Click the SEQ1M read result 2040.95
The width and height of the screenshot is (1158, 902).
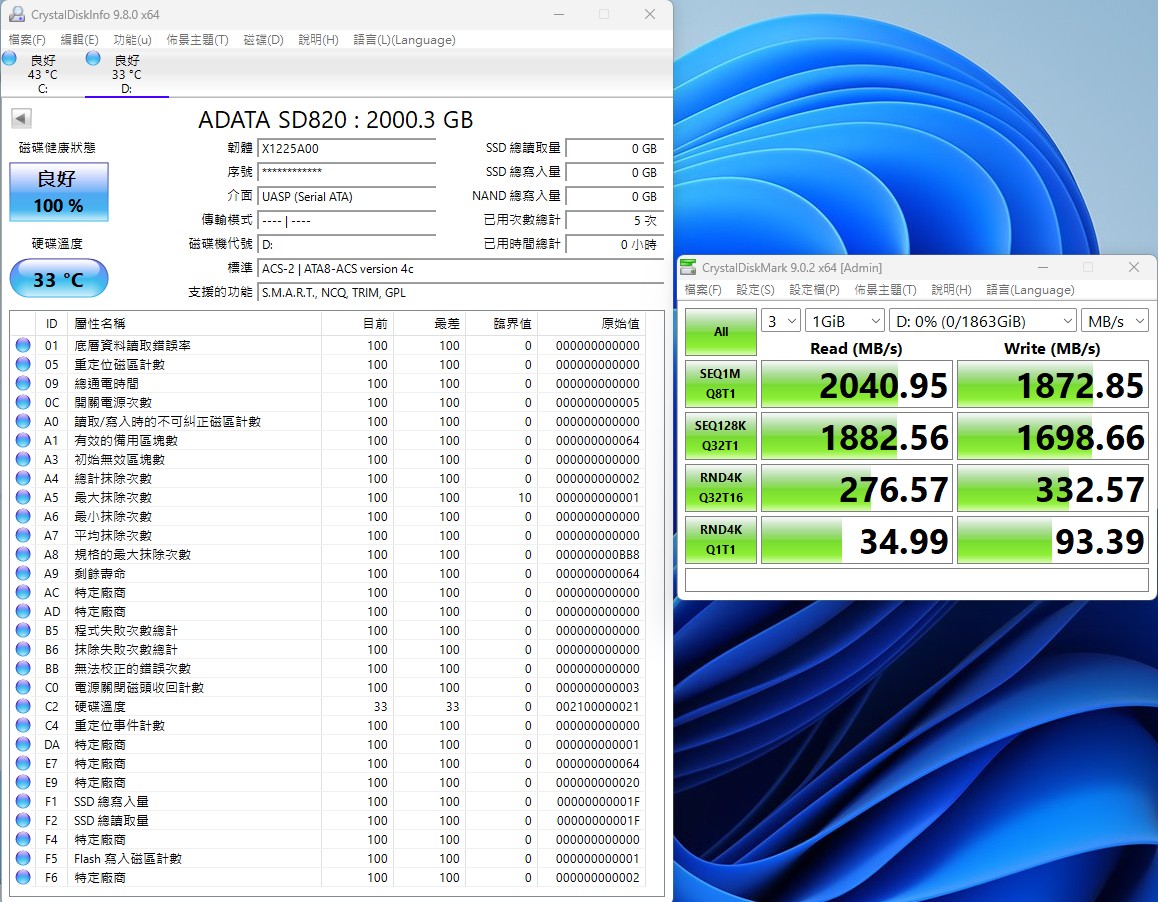pos(857,384)
